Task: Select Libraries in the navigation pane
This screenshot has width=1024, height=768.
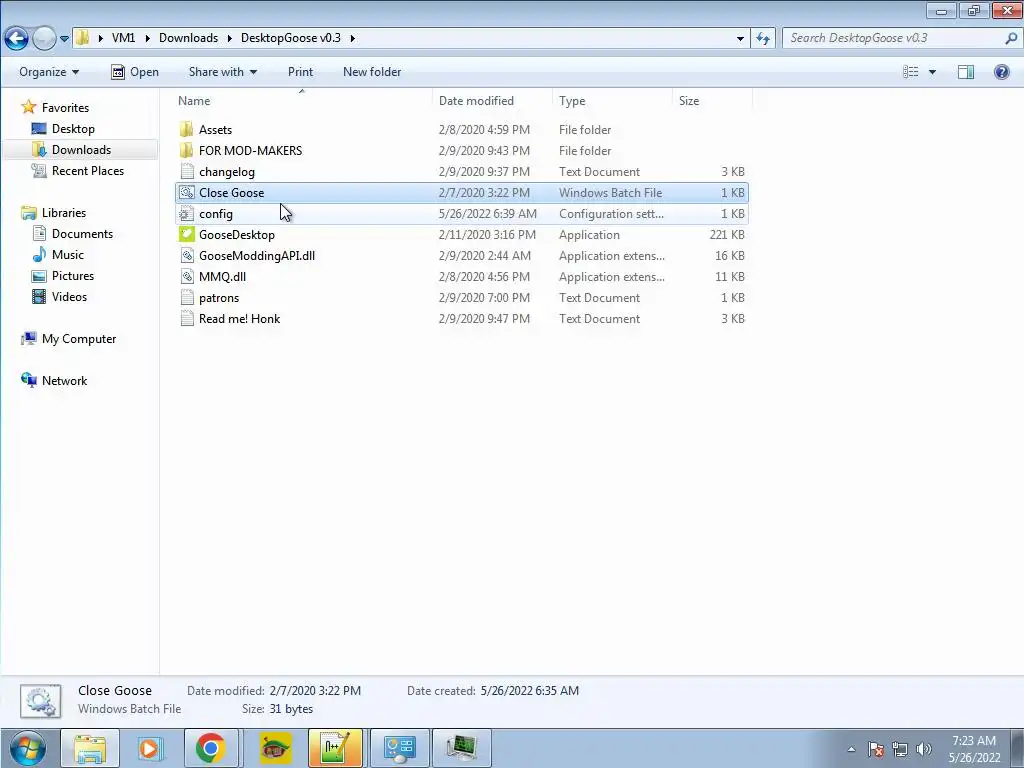Action: 63,213
